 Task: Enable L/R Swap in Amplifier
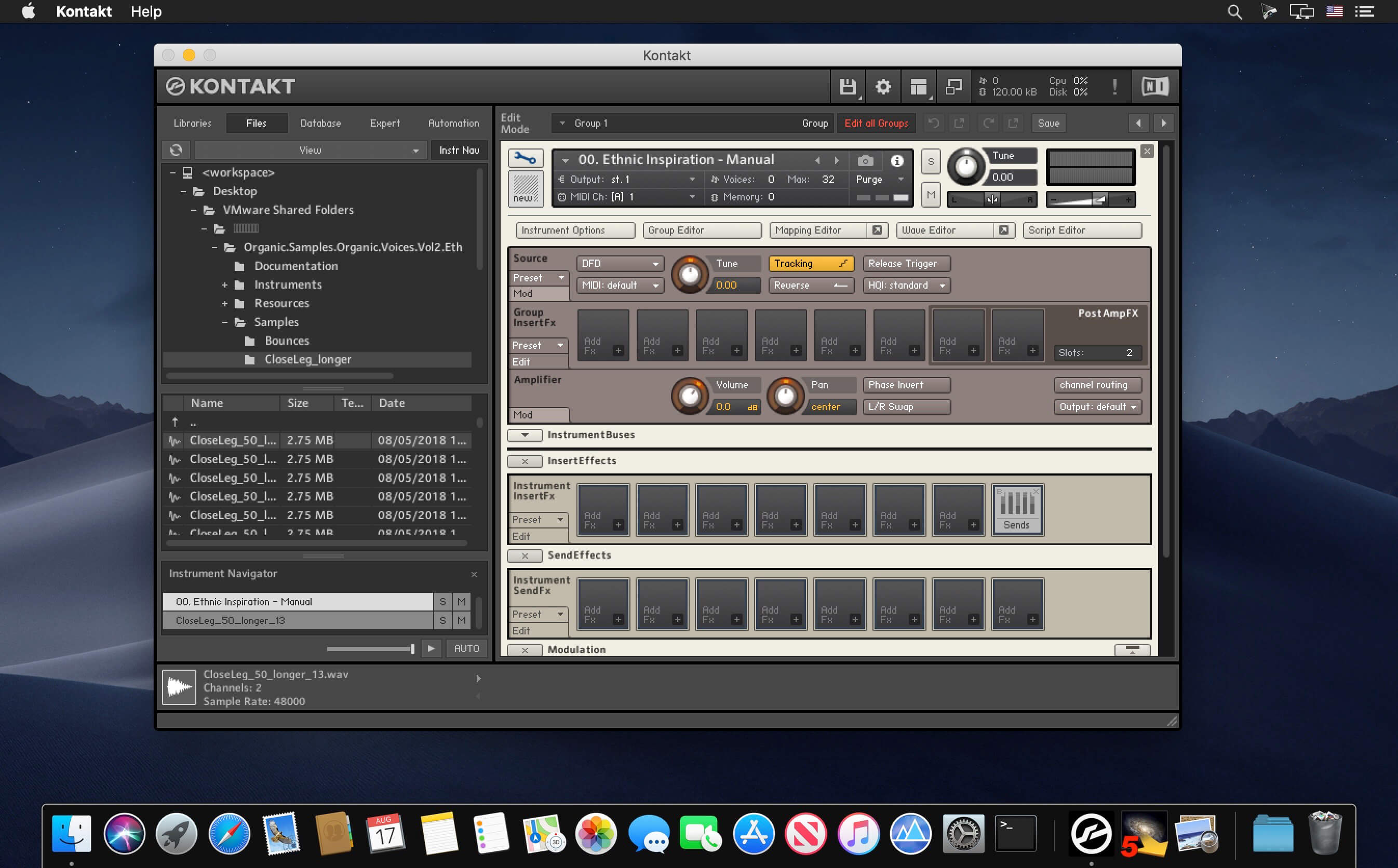coord(906,406)
